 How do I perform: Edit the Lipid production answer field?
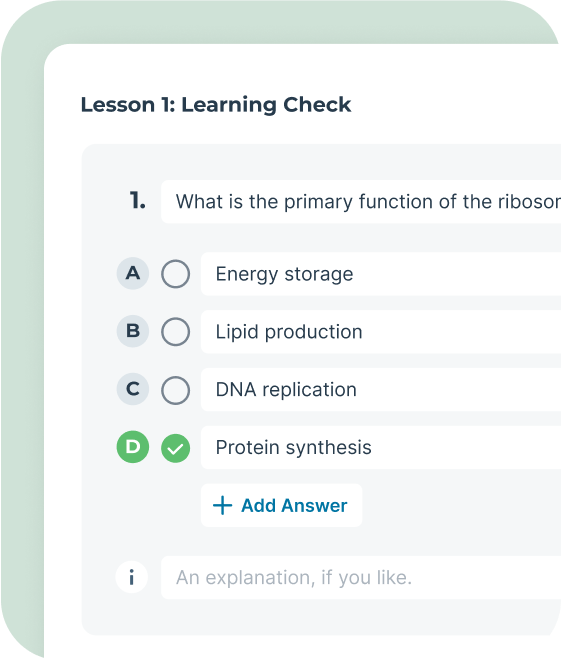(x=381, y=332)
